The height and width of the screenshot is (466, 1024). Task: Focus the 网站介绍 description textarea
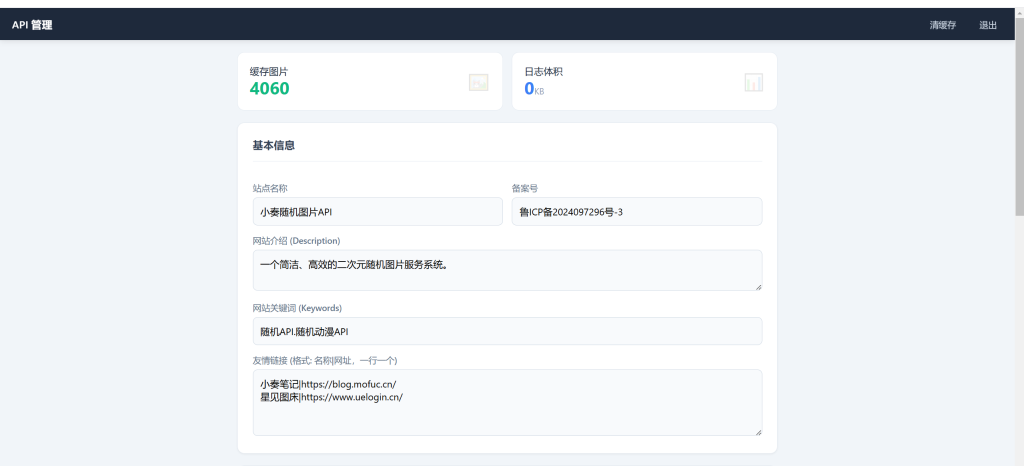click(x=506, y=270)
